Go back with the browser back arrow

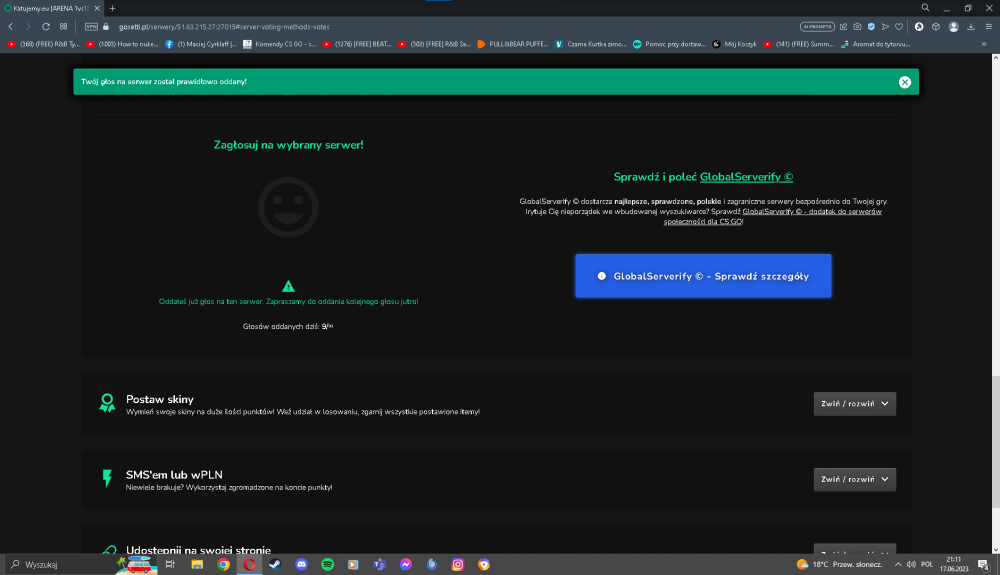tap(11, 27)
